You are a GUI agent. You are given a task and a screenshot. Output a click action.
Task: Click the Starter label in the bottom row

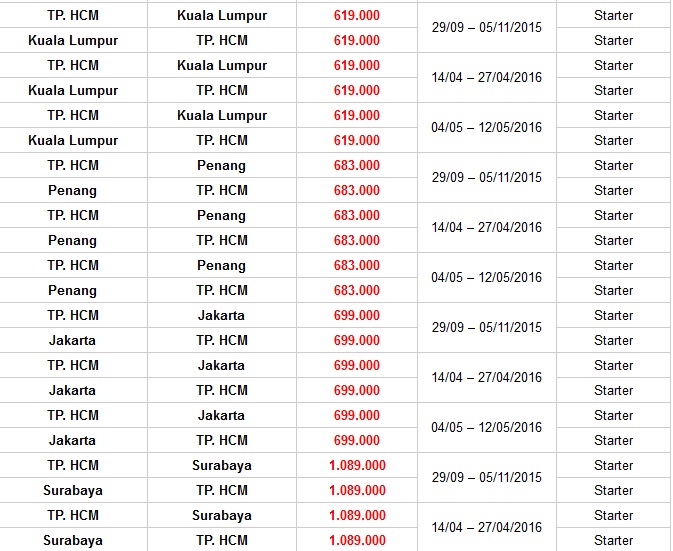614,540
